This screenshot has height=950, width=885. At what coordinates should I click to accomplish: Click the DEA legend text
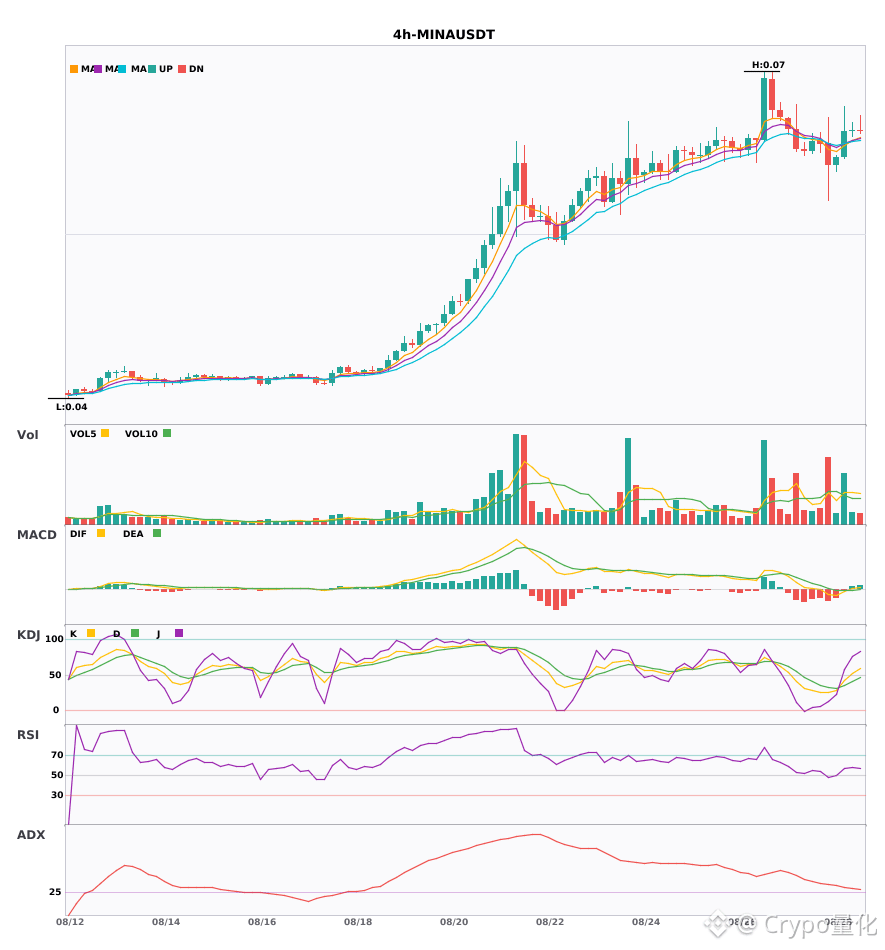pyautogui.click(x=133, y=534)
